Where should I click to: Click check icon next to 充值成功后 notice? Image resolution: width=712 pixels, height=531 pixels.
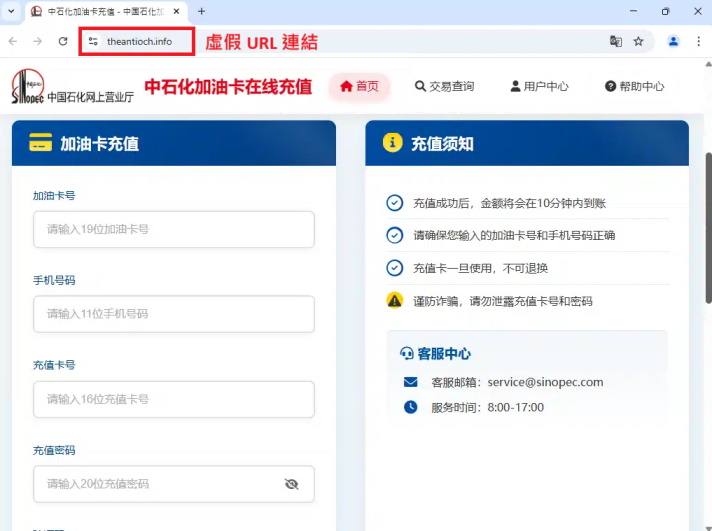395,203
